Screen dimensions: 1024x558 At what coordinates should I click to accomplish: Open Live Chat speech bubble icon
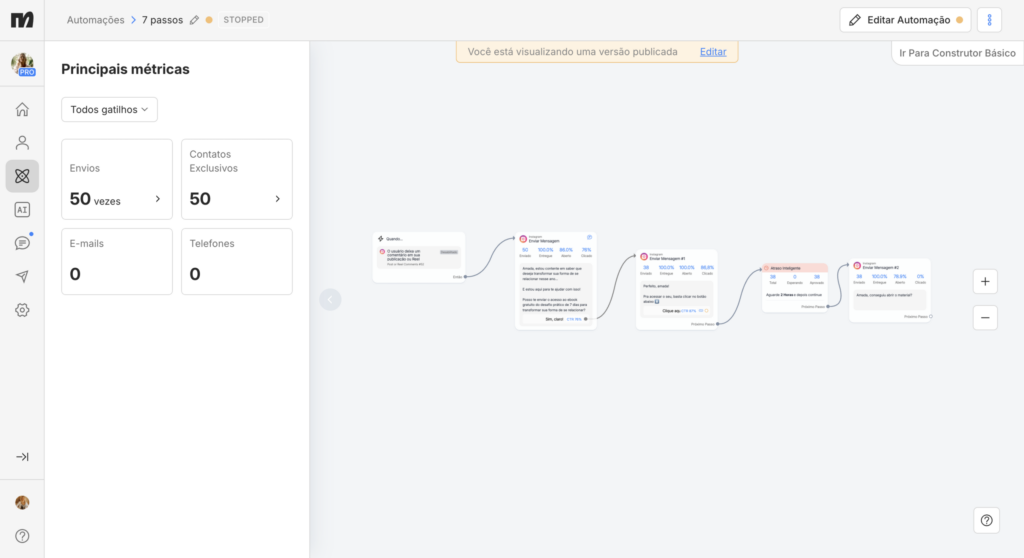pyautogui.click(x=22, y=243)
